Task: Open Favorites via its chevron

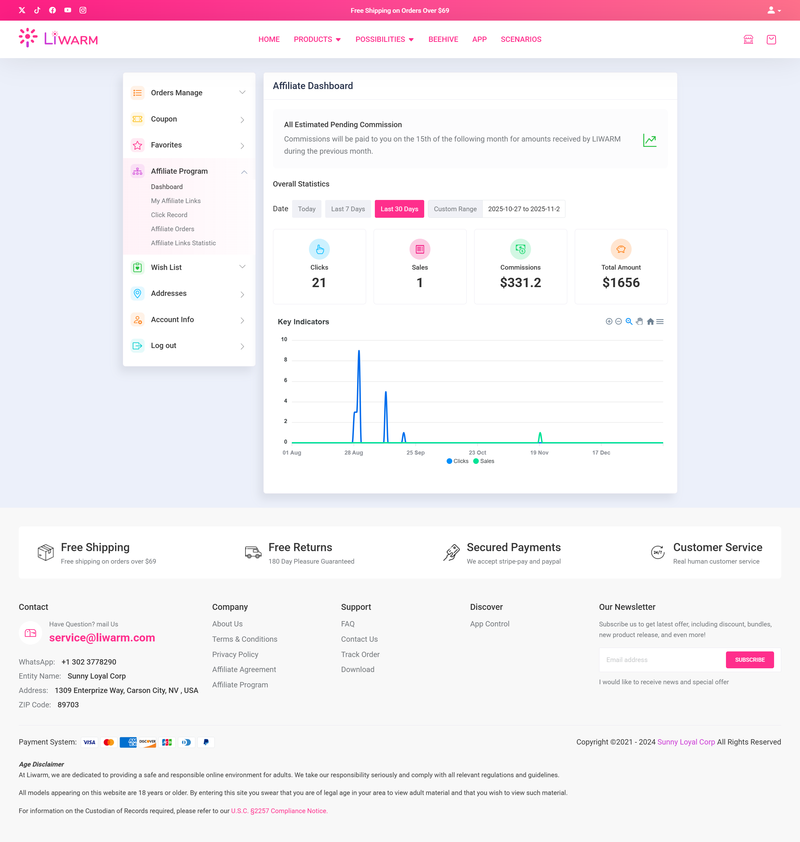Action: tap(242, 146)
